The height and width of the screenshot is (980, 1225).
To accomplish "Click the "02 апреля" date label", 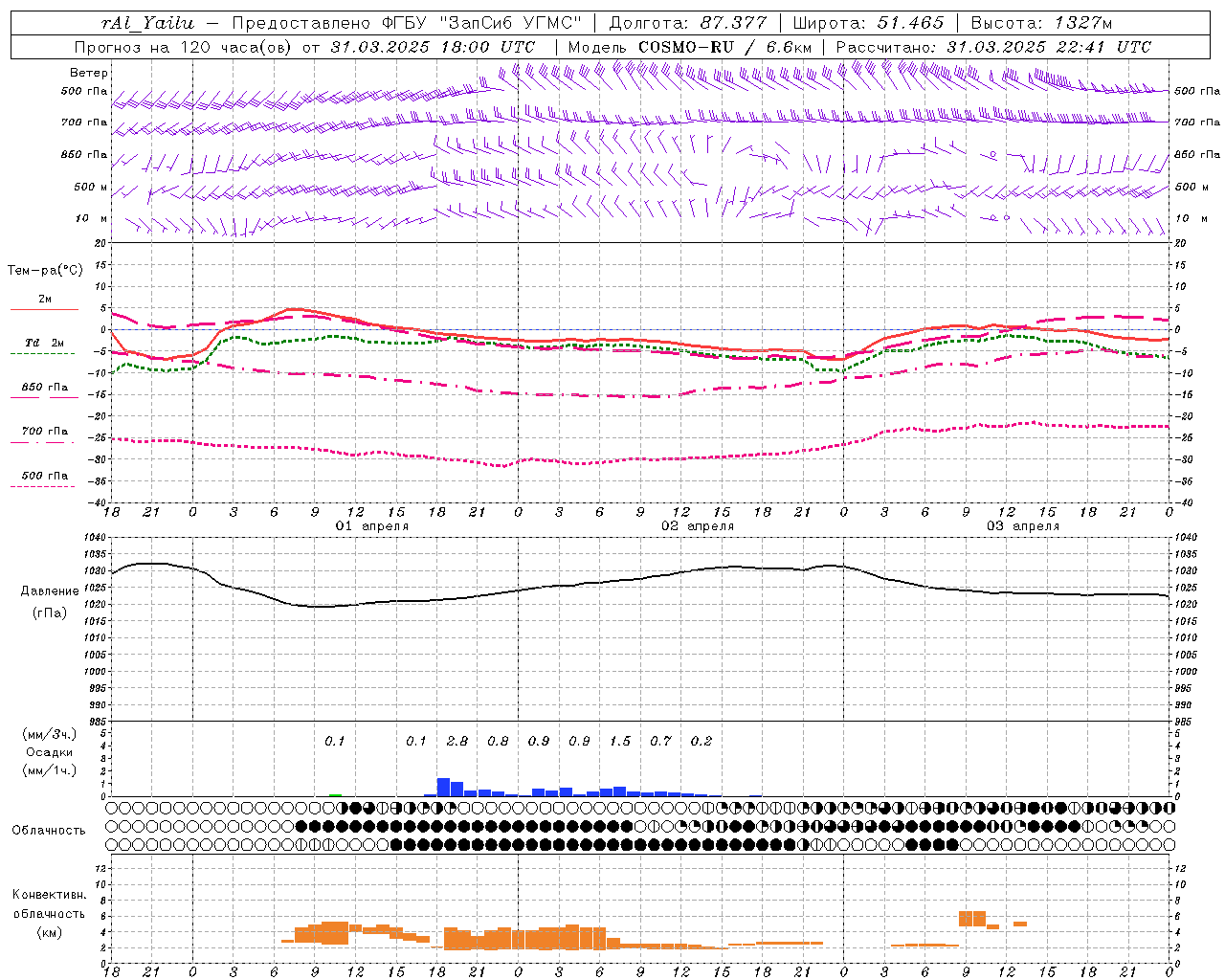I will click(698, 526).
